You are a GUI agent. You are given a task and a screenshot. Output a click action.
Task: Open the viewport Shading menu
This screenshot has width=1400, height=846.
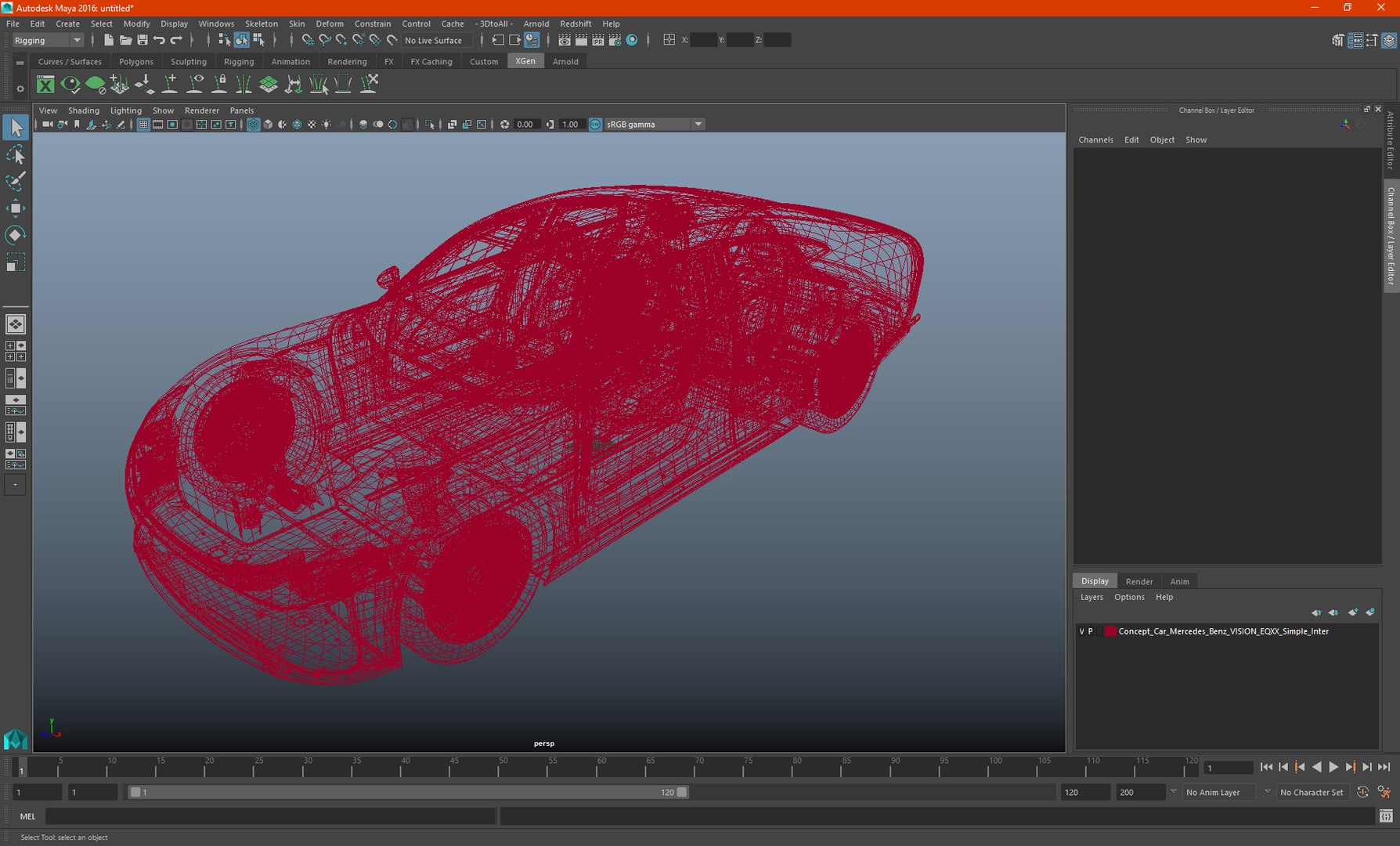coord(83,110)
